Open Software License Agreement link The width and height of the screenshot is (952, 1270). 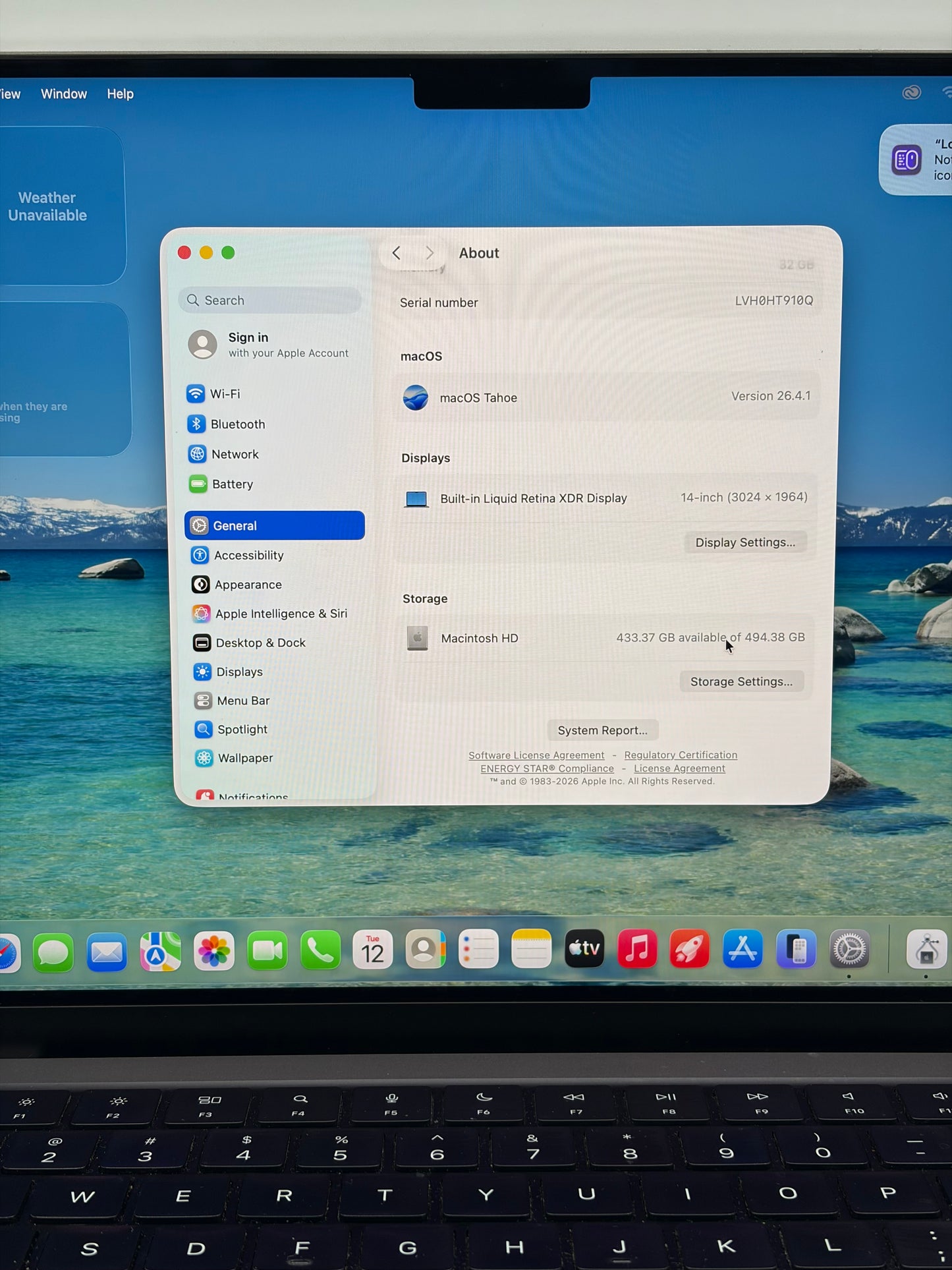tap(536, 755)
